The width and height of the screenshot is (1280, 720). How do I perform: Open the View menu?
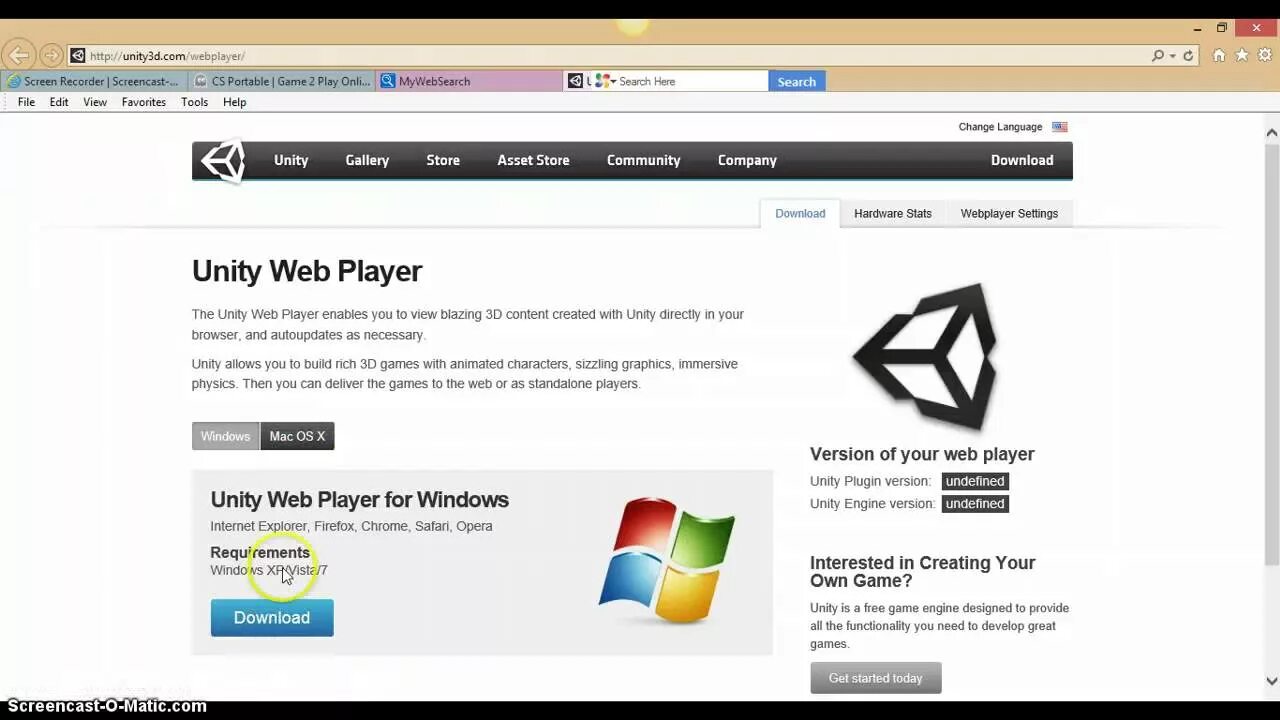pyautogui.click(x=95, y=102)
